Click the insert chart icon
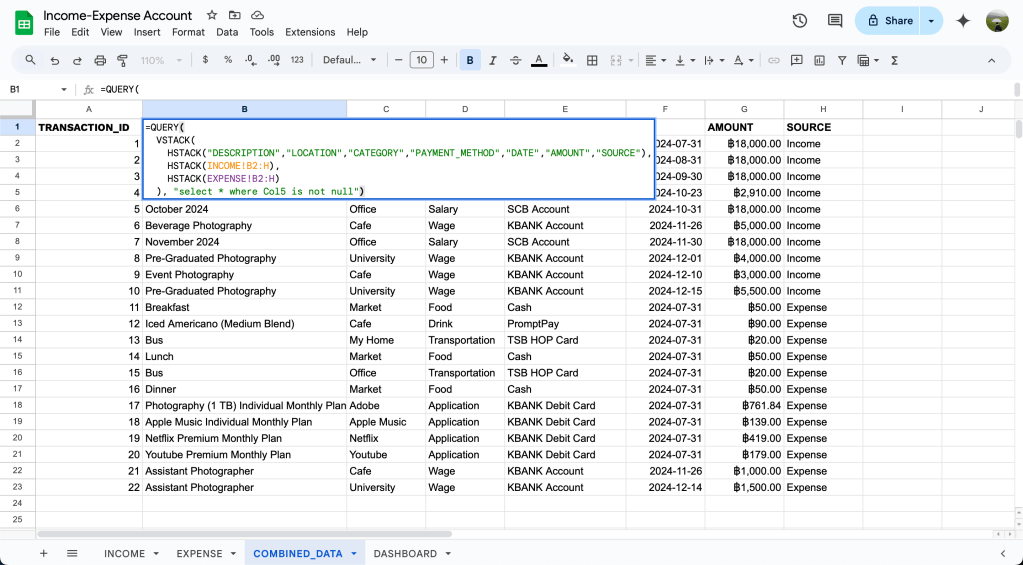This screenshot has width=1023, height=565. pyautogui.click(x=819, y=60)
